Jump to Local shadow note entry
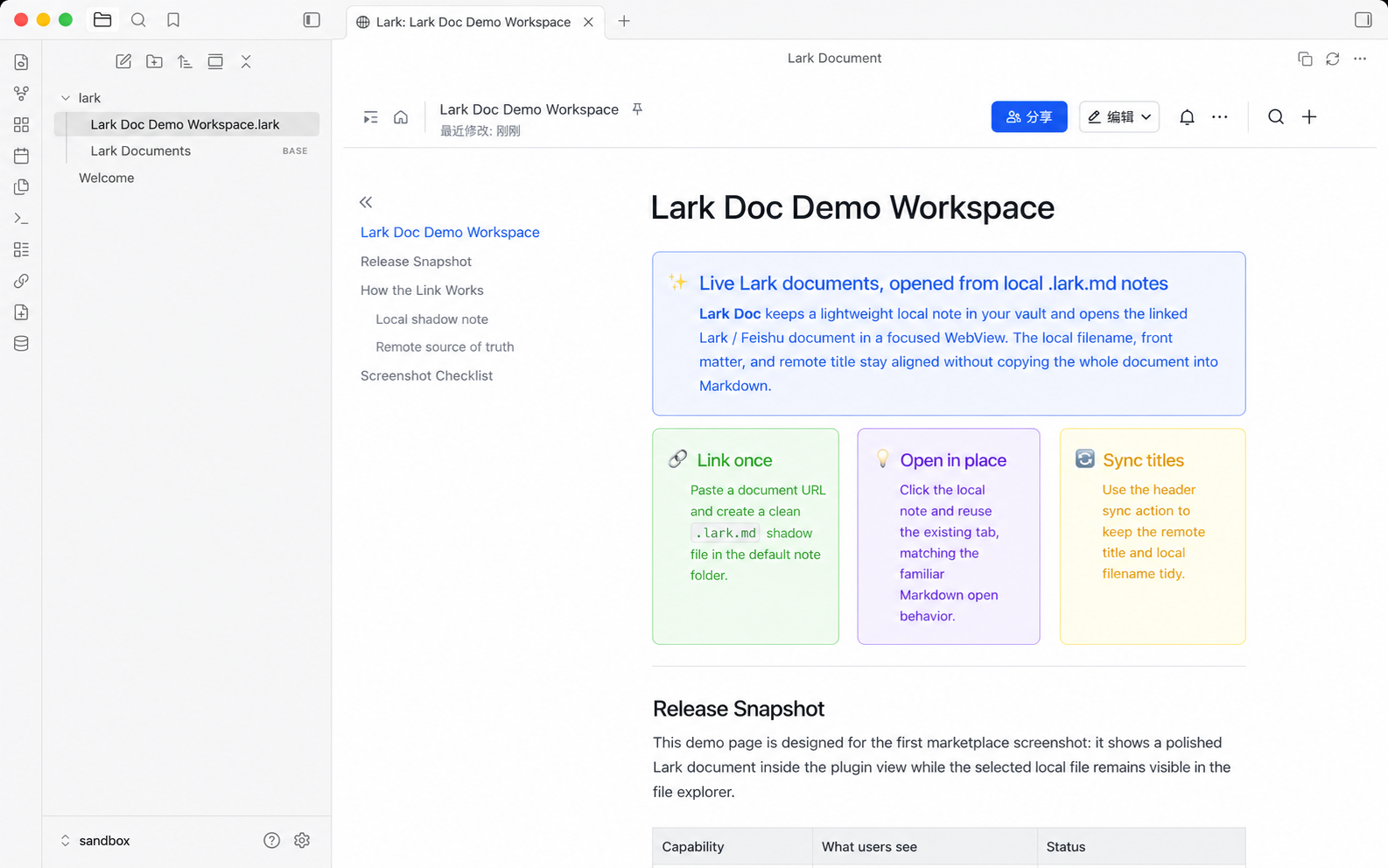The height and width of the screenshot is (868, 1388). [x=431, y=319]
